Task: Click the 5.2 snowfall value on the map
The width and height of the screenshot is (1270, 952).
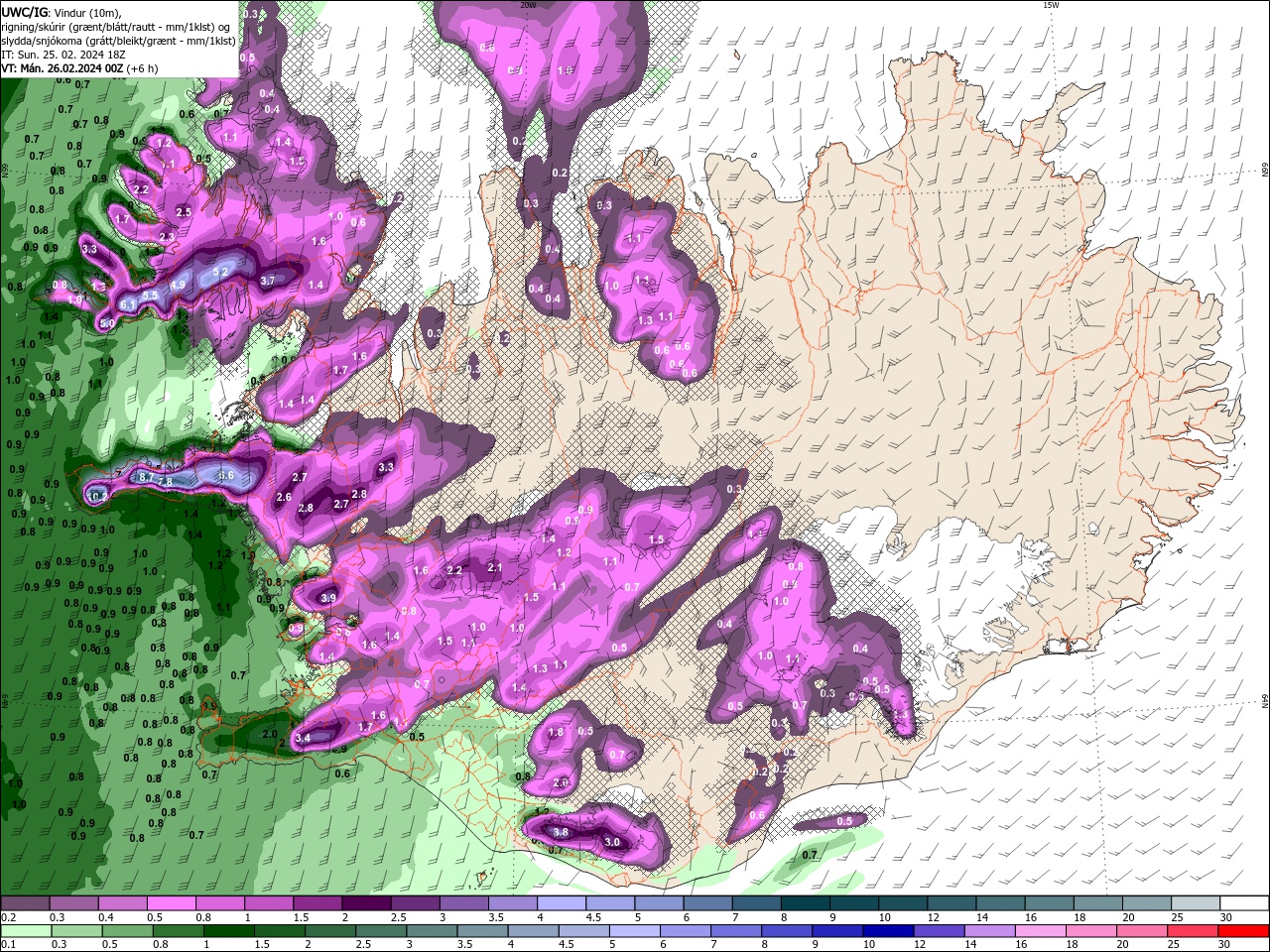Action: click(221, 272)
